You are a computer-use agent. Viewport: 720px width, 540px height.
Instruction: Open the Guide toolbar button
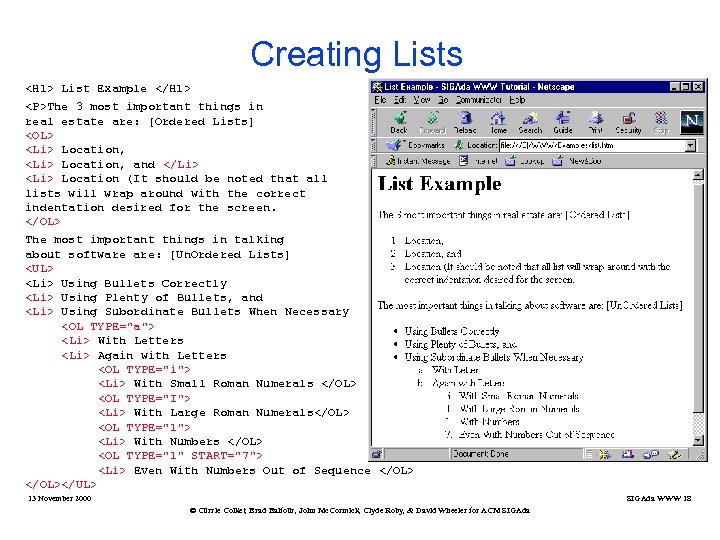coord(563,122)
